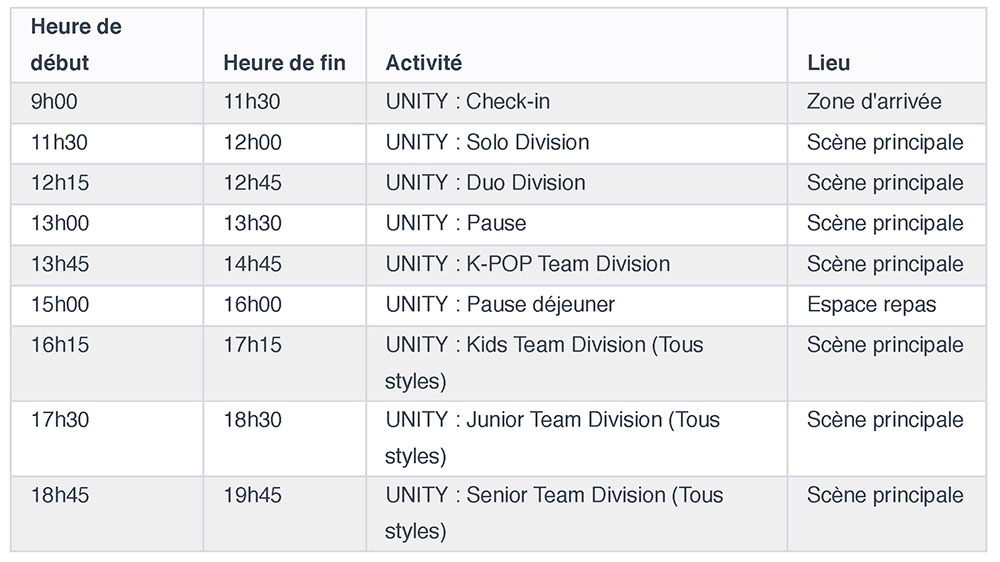The width and height of the screenshot is (1000, 562).
Task: Select the "19h45" end time cell
Action: click(252, 496)
